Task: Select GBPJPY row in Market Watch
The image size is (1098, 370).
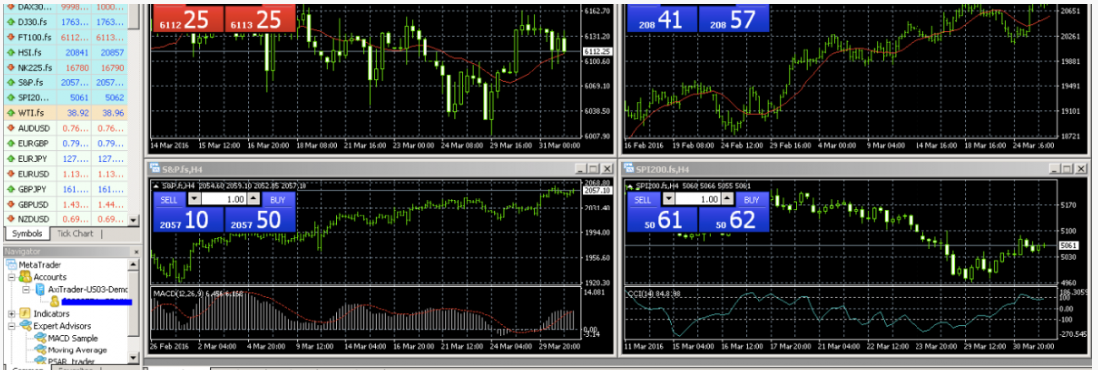Action: [x=64, y=189]
